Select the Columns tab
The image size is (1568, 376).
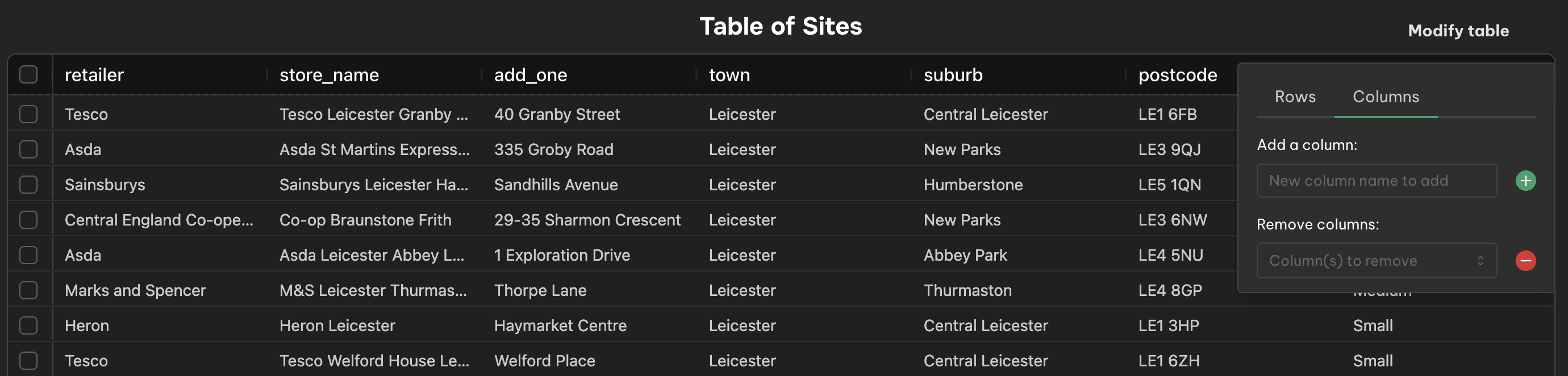(x=1386, y=97)
